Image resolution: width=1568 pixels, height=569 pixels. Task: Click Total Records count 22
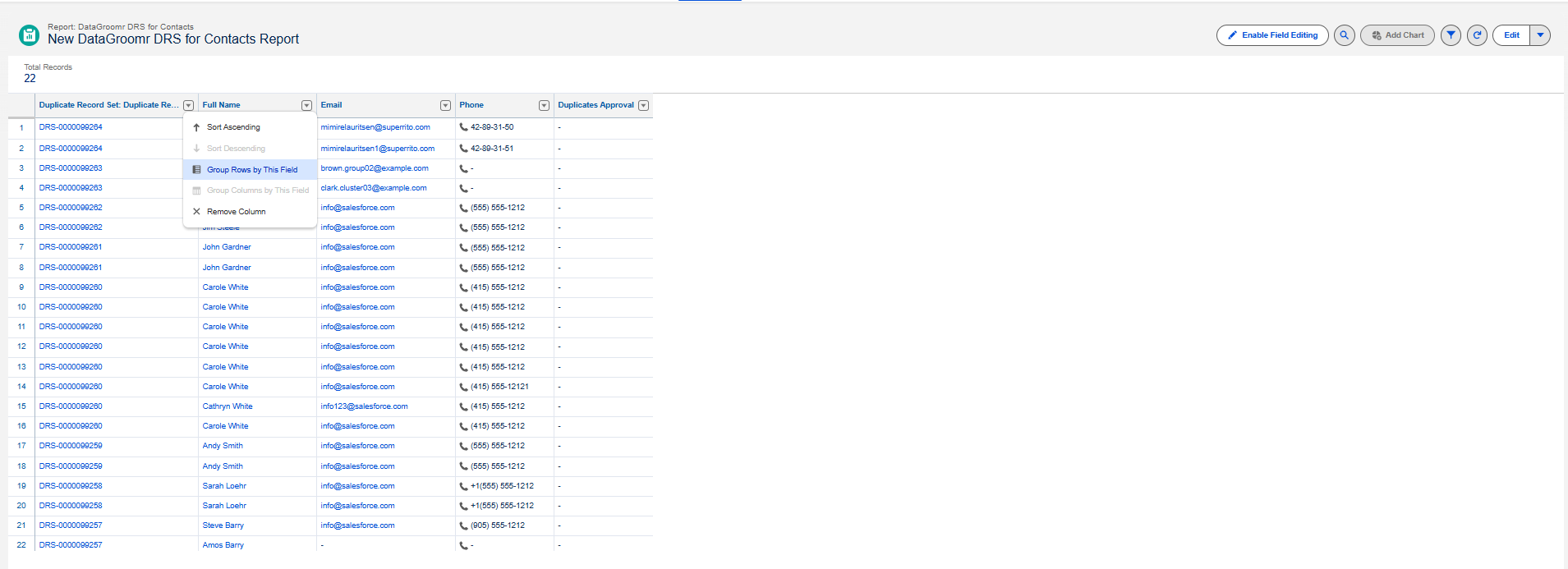pyautogui.click(x=30, y=79)
